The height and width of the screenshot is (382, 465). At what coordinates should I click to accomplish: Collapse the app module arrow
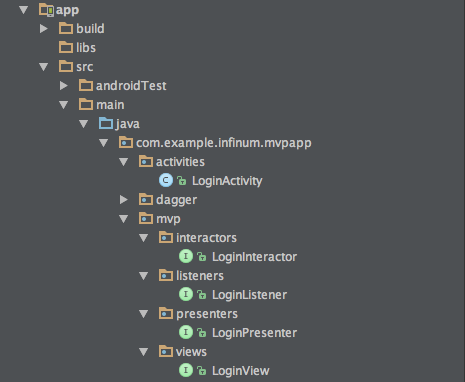tap(23, 10)
